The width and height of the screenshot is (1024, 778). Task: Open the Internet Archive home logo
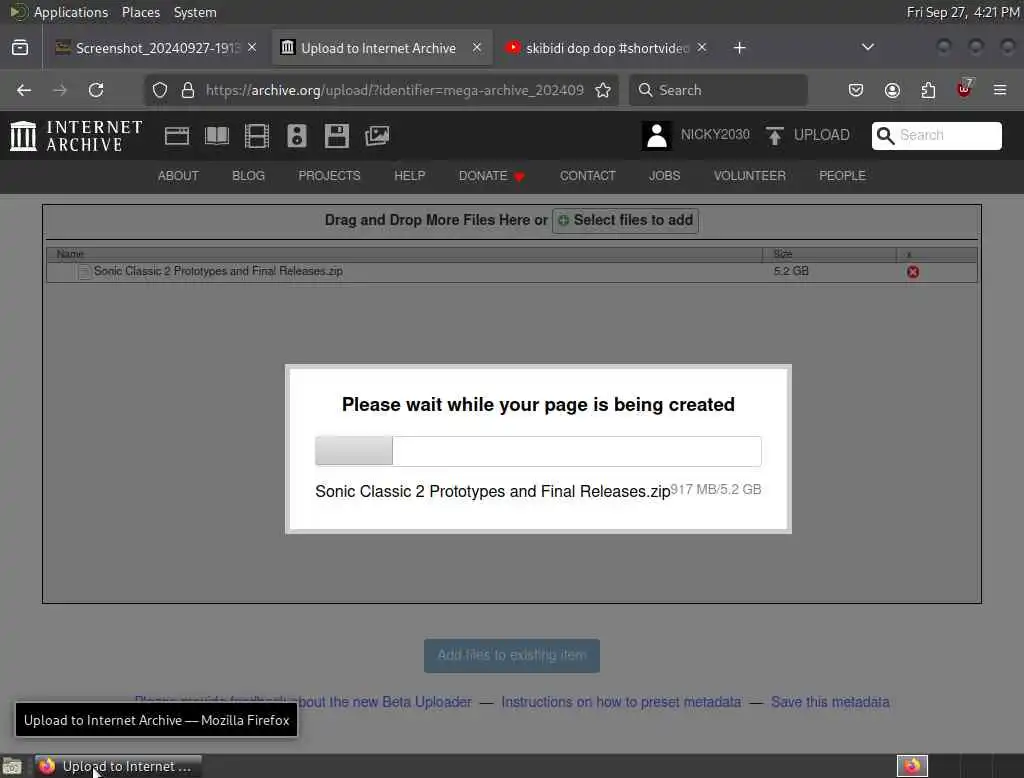[x=76, y=136]
